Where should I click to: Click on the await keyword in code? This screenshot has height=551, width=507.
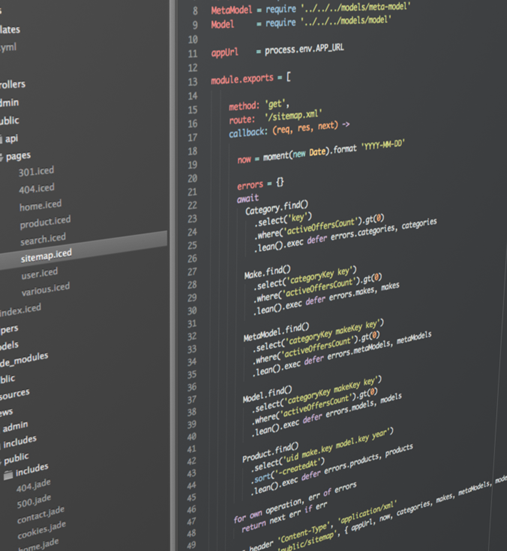coord(248,199)
